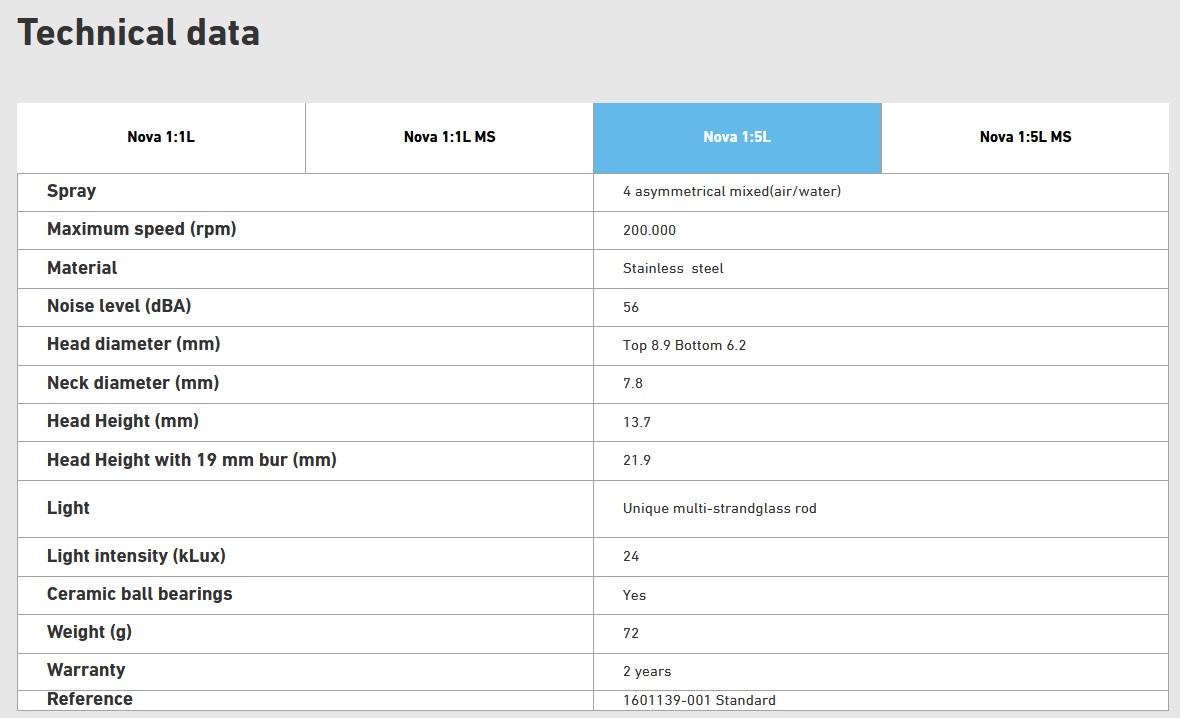Select the "Spray" row label
Screen dimensions: 1180x718
[x=71, y=191]
